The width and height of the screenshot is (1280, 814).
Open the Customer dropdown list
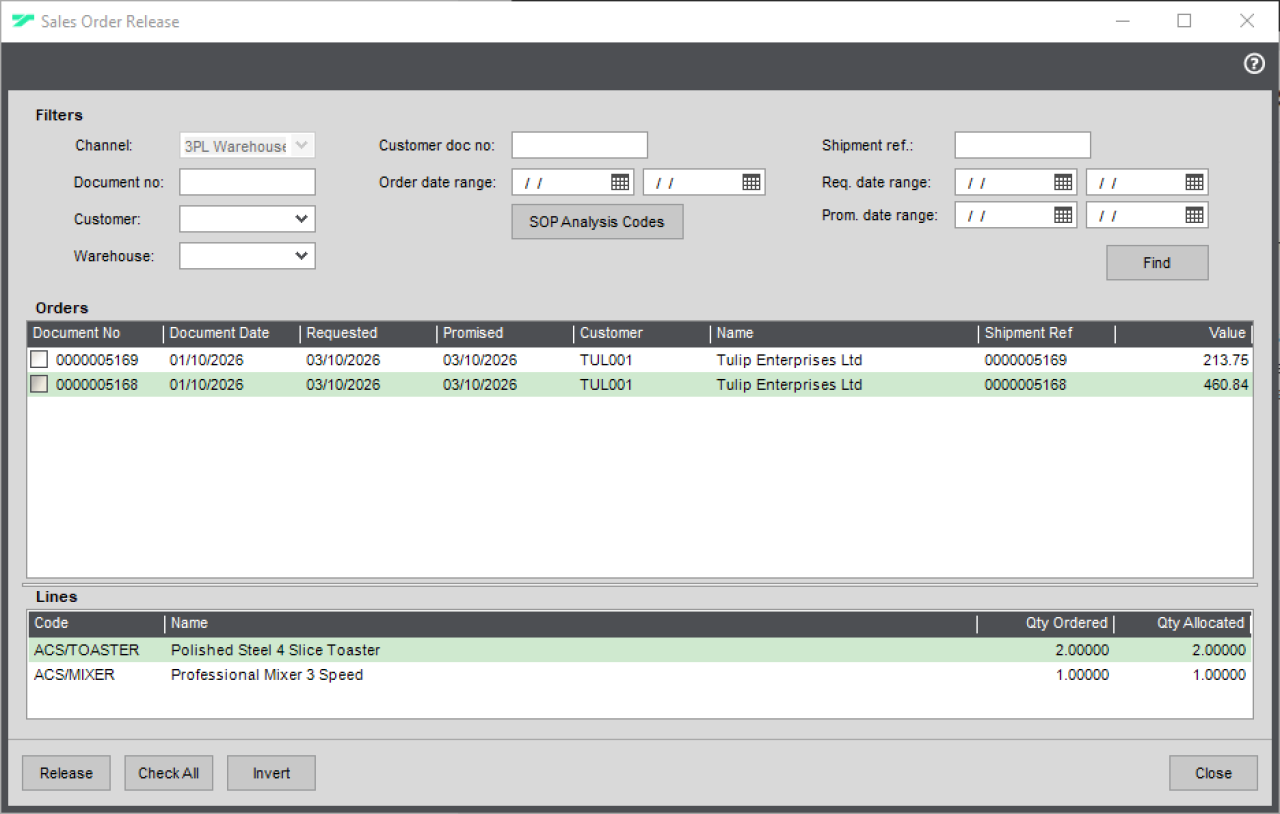(302, 219)
